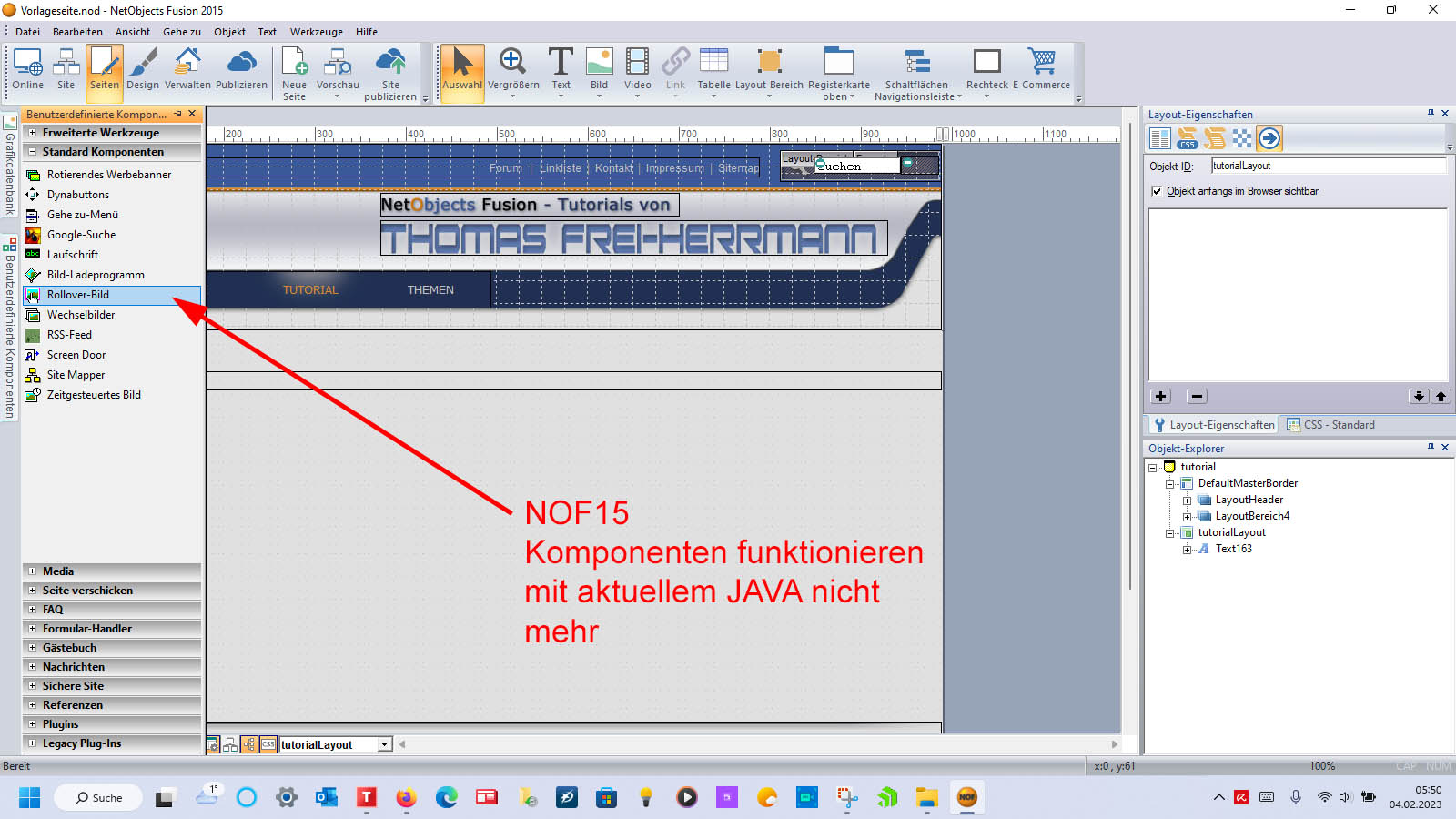Screen dimensions: 1456x819
Task: Click the move-down arrow button
Action: (1419, 397)
